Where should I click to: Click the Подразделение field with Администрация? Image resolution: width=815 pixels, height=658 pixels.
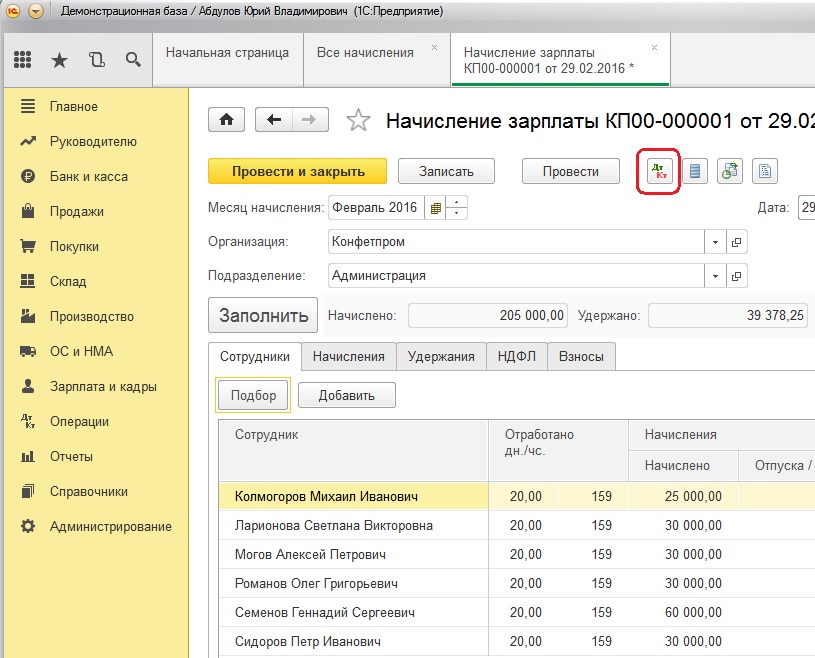tap(516, 276)
